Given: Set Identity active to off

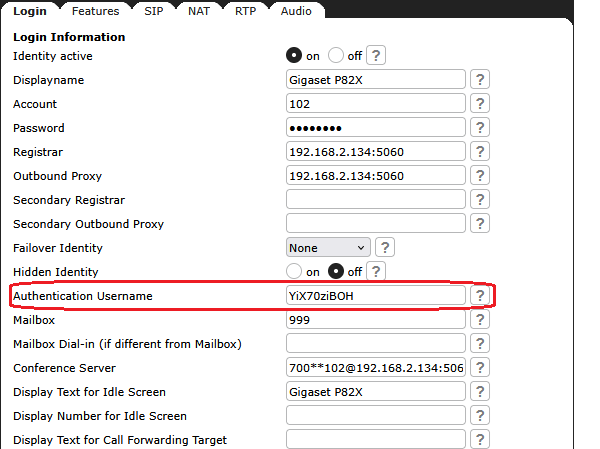Looking at the screenshot, I should click(x=336, y=56).
